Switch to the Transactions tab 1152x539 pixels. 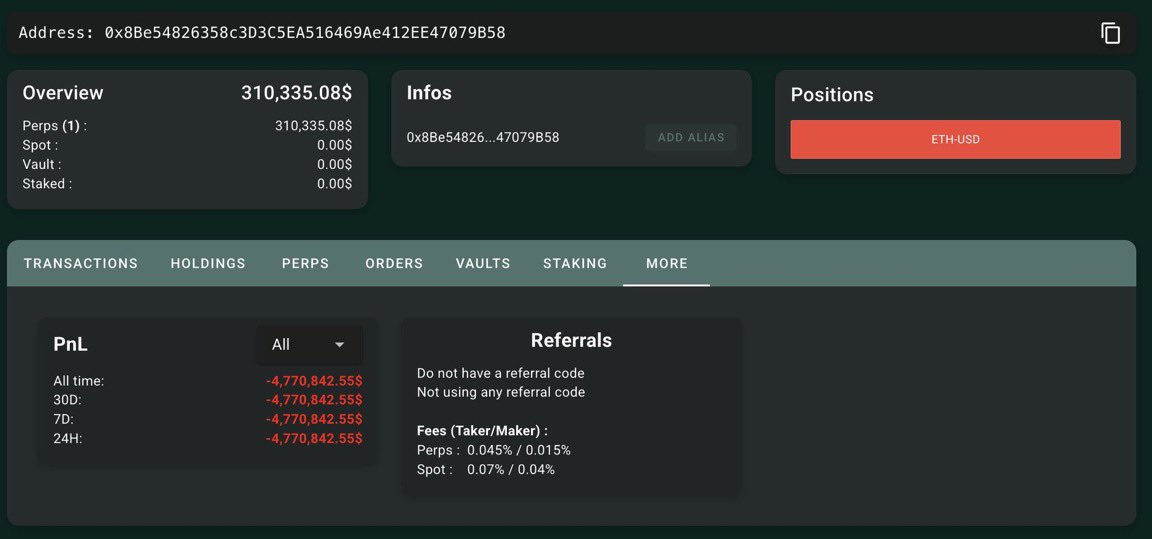pyautogui.click(x=81, y=263)
